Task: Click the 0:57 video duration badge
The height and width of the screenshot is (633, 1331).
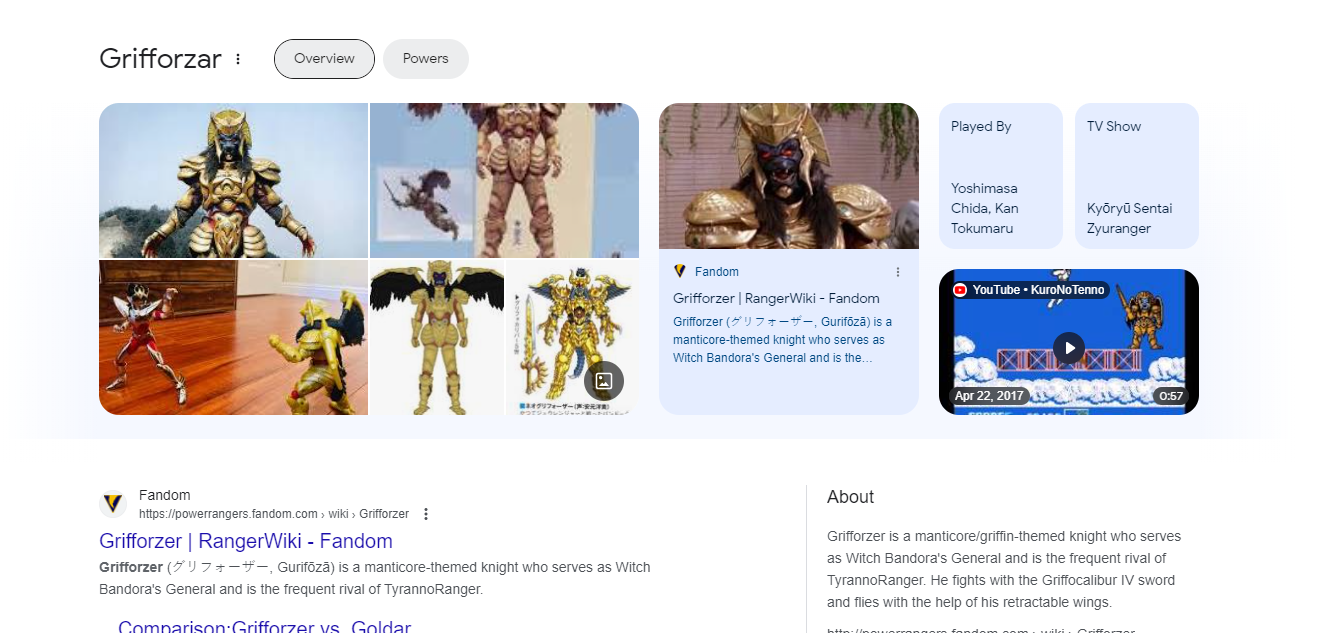Action: coord(1171,396)
